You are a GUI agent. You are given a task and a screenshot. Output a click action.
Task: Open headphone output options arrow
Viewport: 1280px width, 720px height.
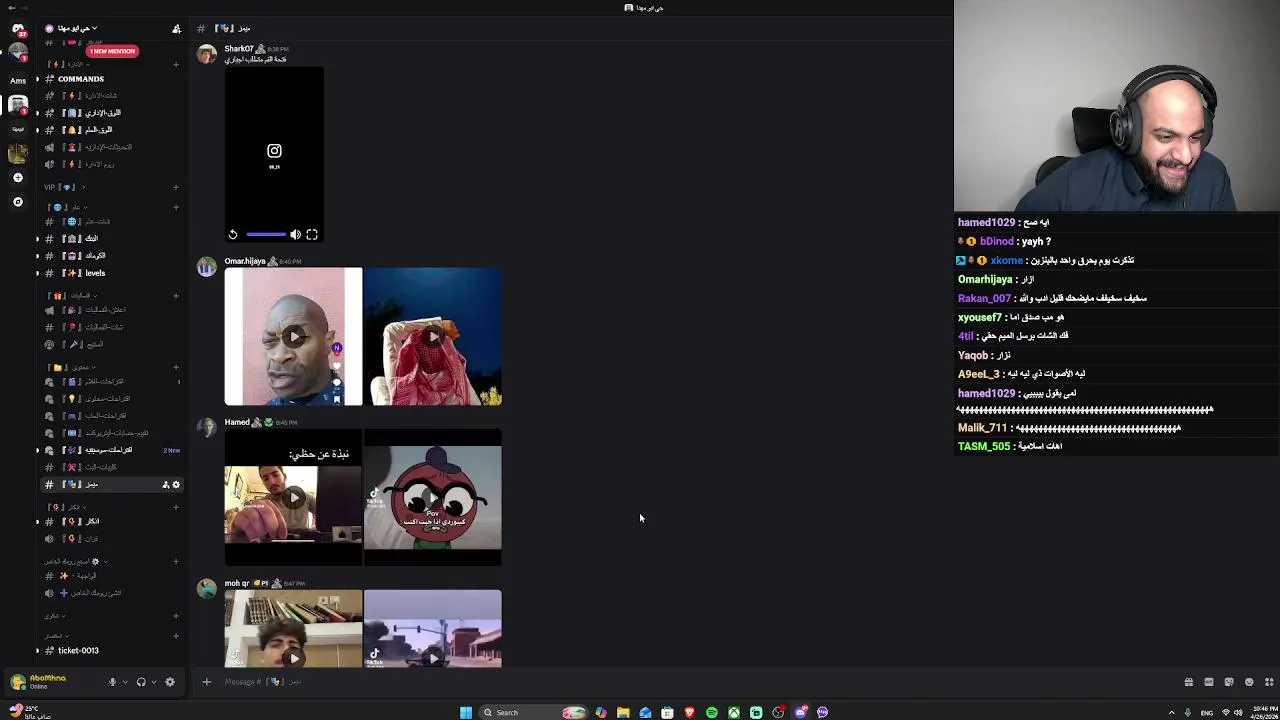click(153, 682)
